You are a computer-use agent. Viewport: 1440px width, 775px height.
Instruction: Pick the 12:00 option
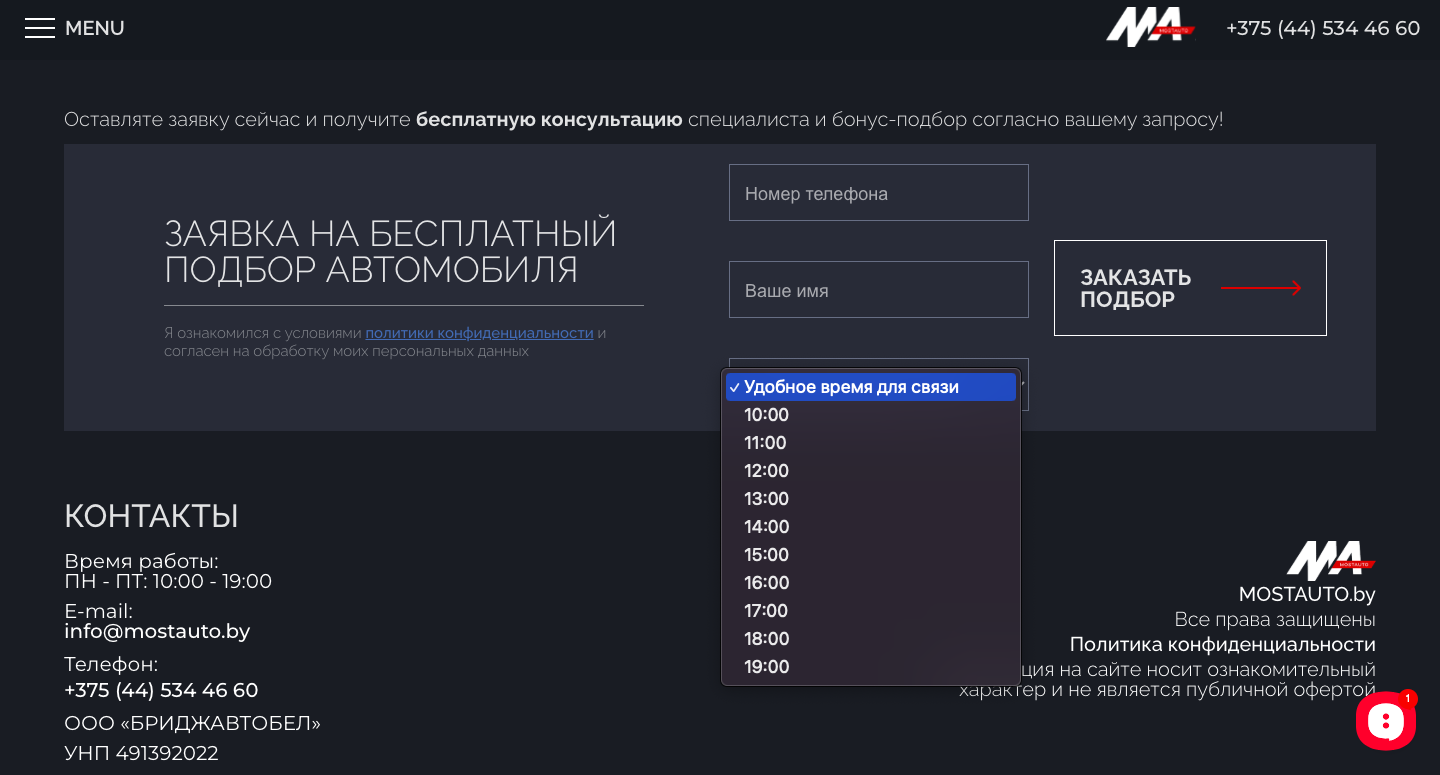767,471
